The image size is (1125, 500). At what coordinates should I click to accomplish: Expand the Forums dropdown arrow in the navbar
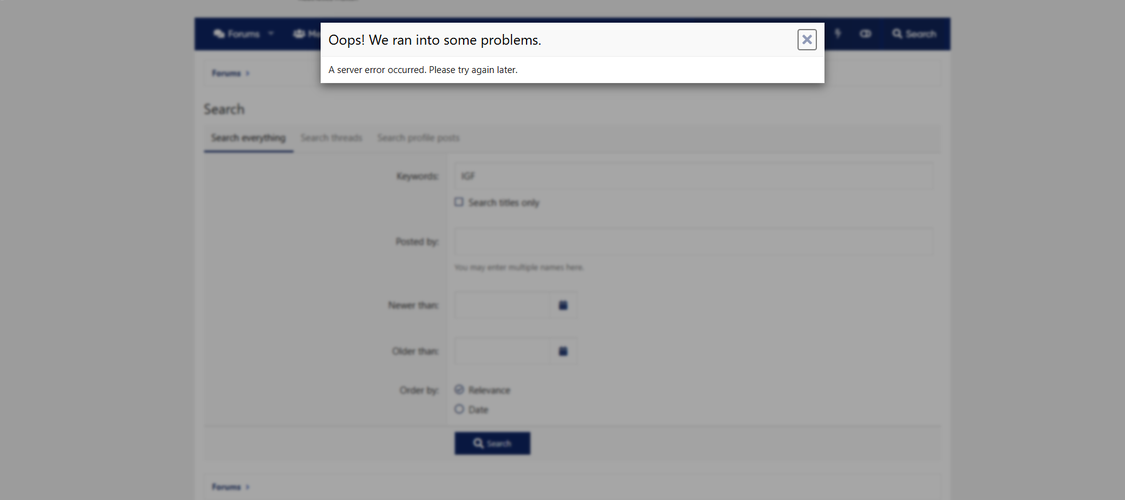click(x=271, y=34)
